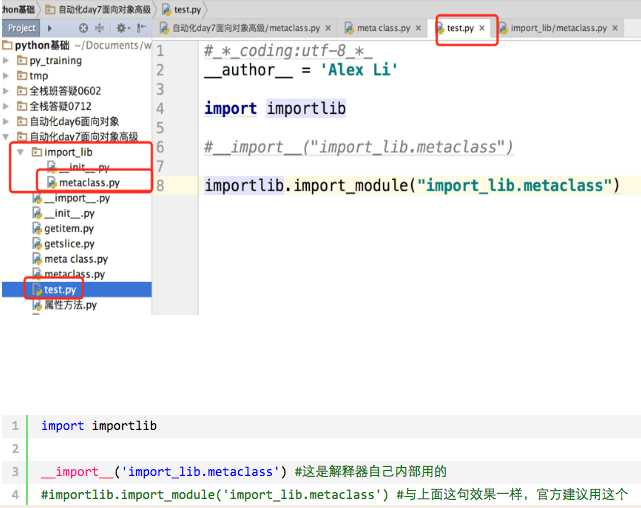The width and height of the screenshot is (641, 508).
Task: Click the 全栈班答疑0602 folder icon
Action: tap(22, 91)
